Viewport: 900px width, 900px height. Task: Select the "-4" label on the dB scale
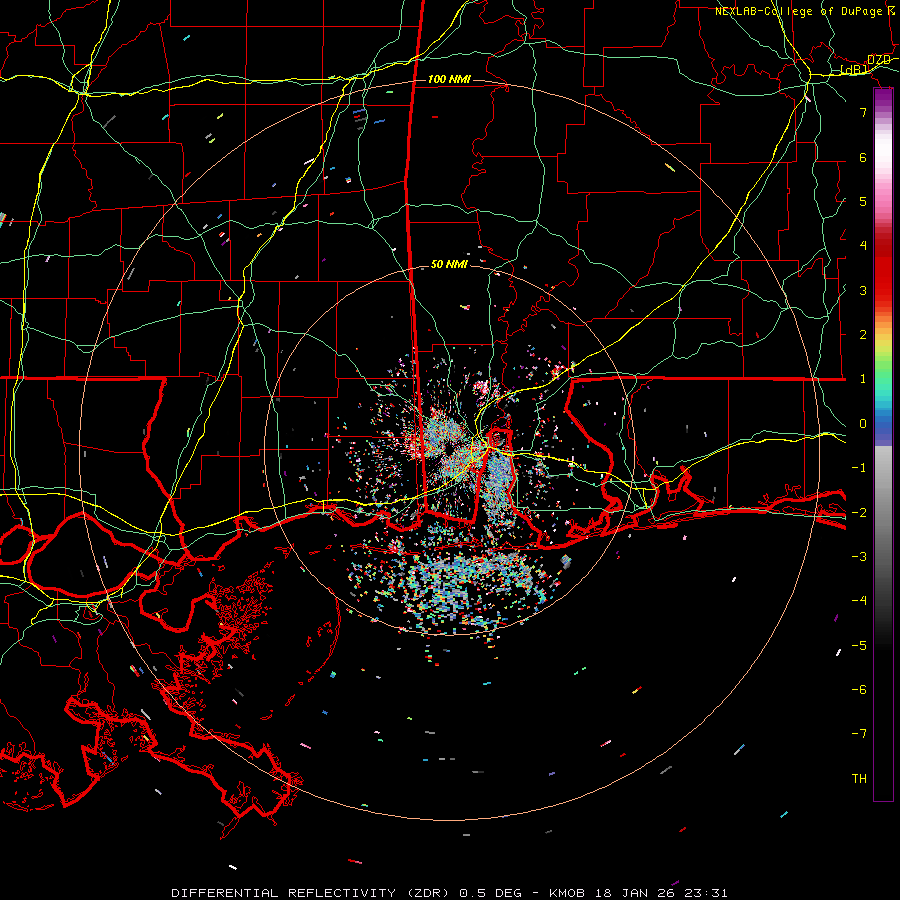[859, 601]
